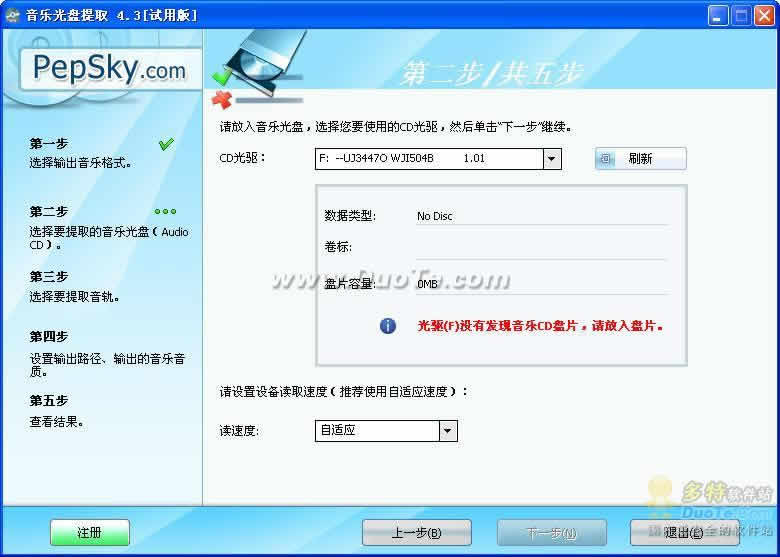Screen dimensions: 780x557
Task: Select the 第二步 step heading
Action: click(x=49, y=211)
